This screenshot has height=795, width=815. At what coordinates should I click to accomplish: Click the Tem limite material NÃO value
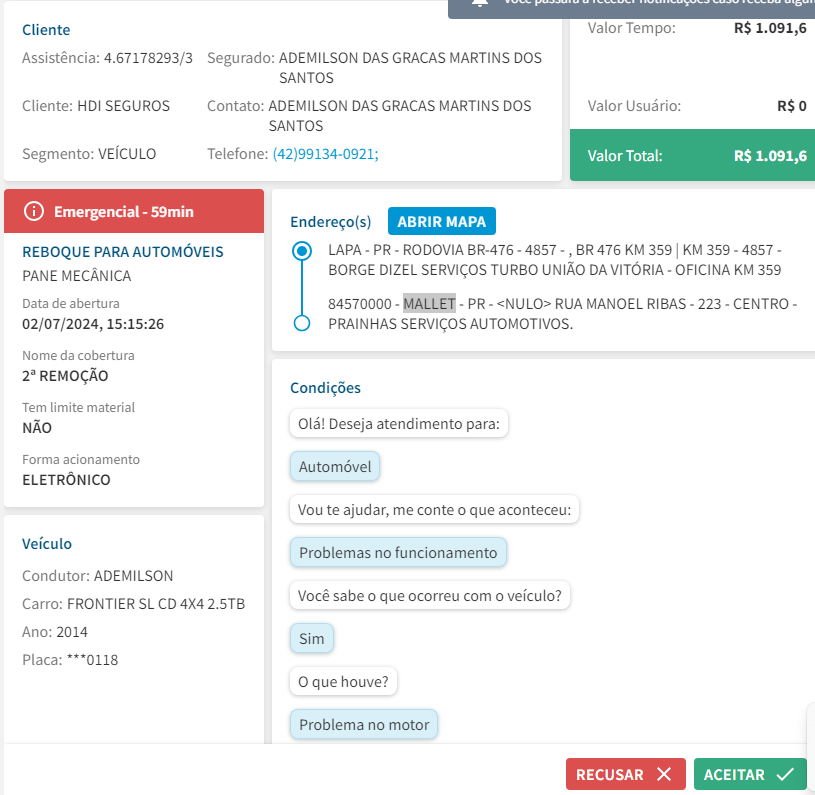(x=37, y=428)
